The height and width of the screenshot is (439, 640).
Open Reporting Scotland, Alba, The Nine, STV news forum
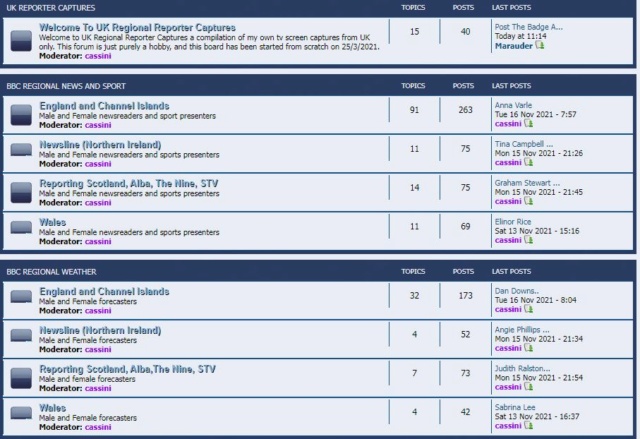[x=129, y=183]
